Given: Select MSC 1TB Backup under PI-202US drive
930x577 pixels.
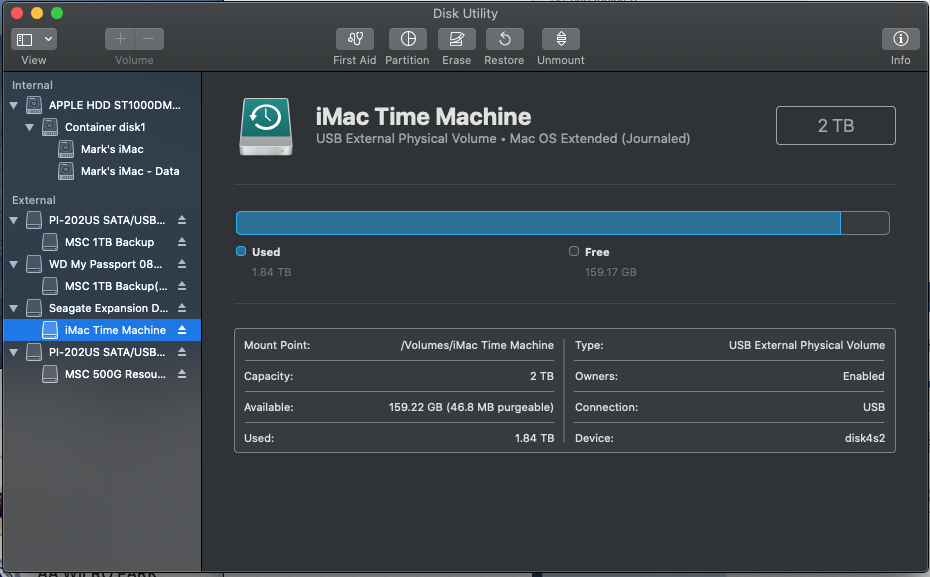Looking at the screenshot, I should [x=109, y=242].
